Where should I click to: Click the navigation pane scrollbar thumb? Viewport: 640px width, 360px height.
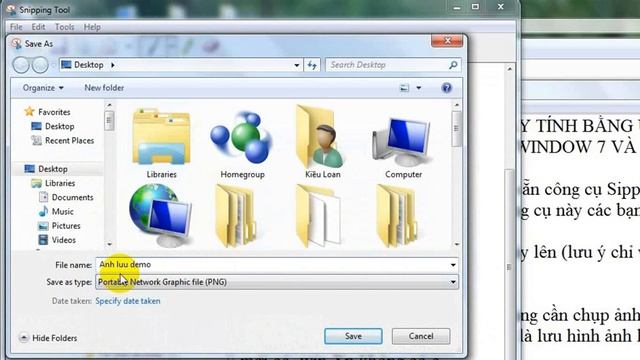click(109, 121)
